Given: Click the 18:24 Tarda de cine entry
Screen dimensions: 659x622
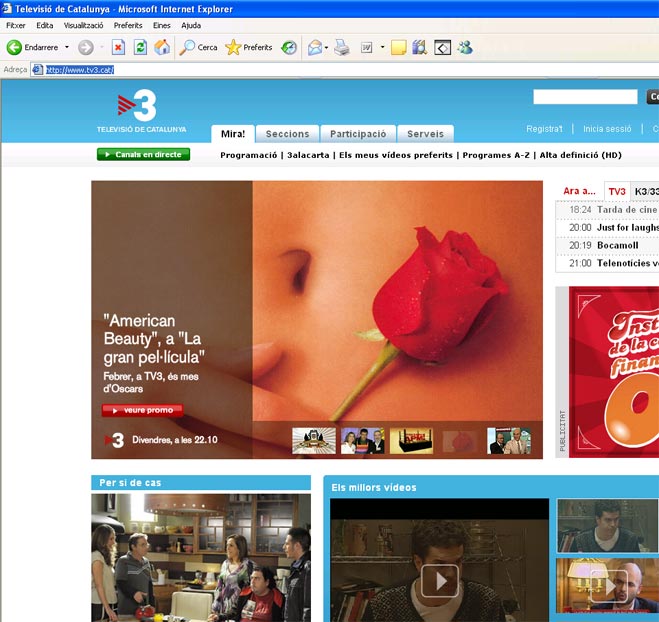Looking at the screenshot, I should (607, 210).
